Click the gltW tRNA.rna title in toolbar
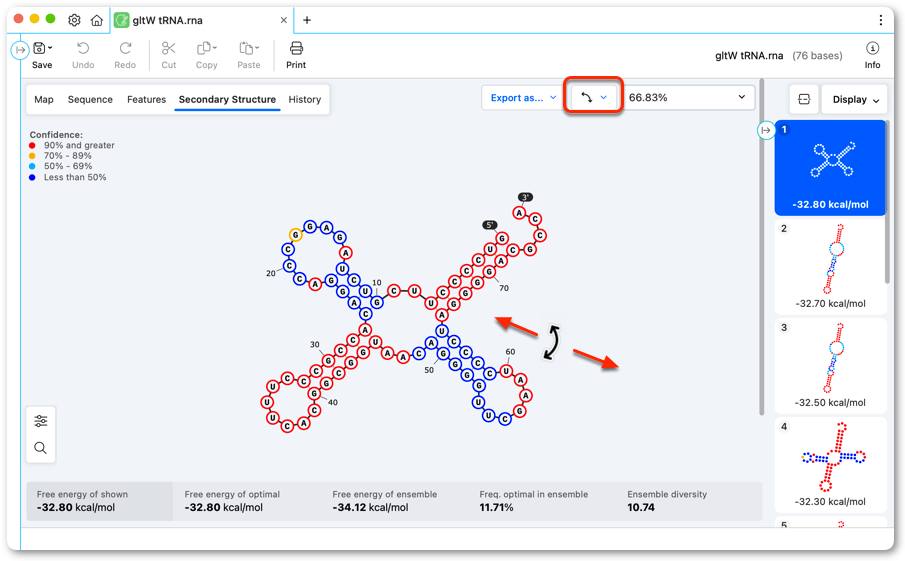Image resolution: width=905 pixels, height=561 pixels. click(x=749, y=55)
